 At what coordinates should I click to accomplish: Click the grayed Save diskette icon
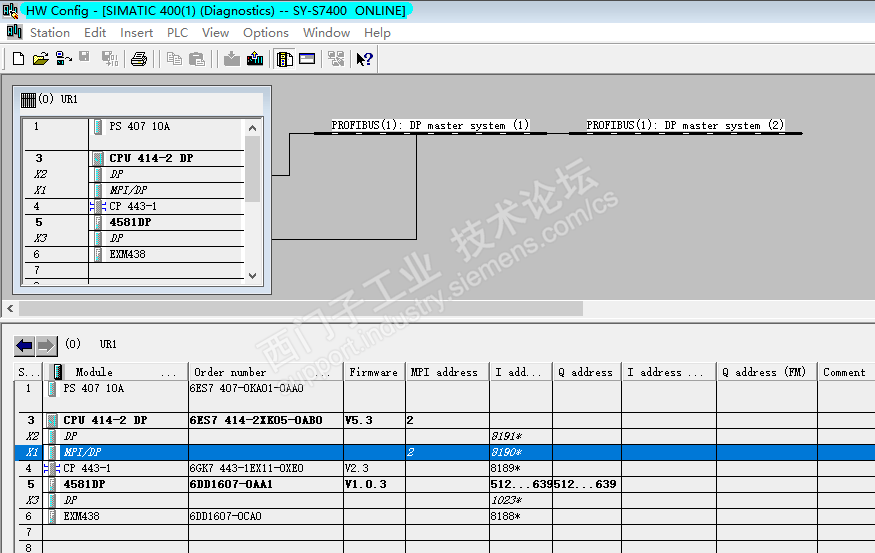pos(84,57)
